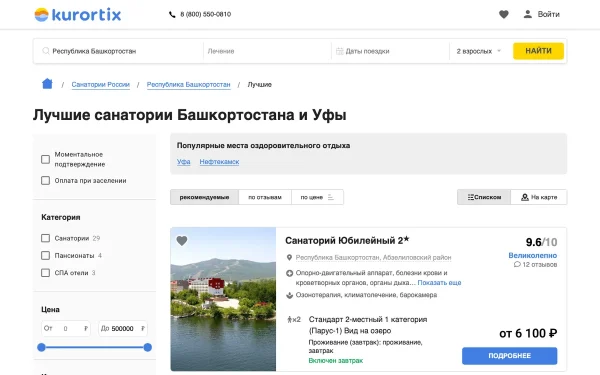600x375 pixels.
Task: Click the Включен завтрак green label
Action: (x=336, y=361)
